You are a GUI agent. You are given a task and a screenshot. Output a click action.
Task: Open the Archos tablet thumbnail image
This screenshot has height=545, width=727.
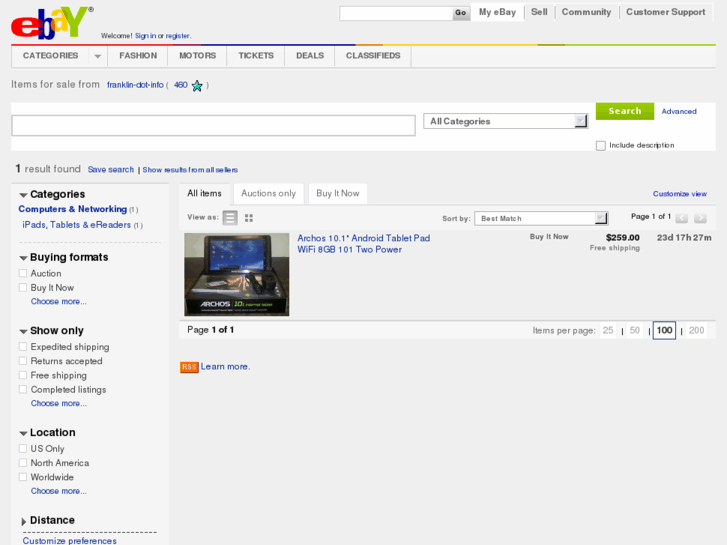point(237,275)
